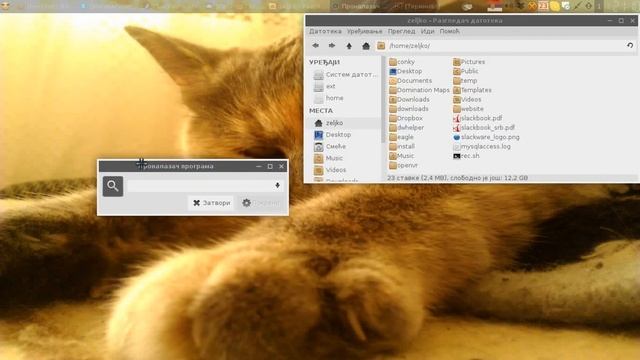This screenshot has height=360, width=640.
Task: Open home folder via toolbar house icon
Action: [x=366, y=46]
